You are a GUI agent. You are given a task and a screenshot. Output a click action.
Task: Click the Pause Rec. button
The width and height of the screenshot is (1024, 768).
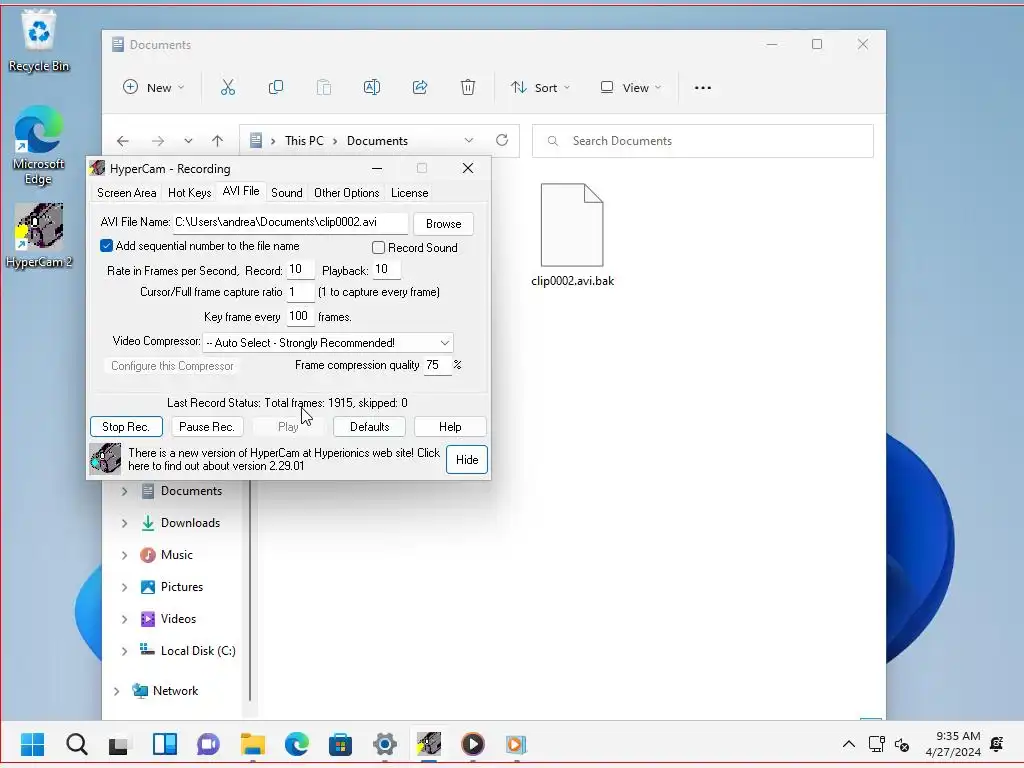click(x=207, y=426)
